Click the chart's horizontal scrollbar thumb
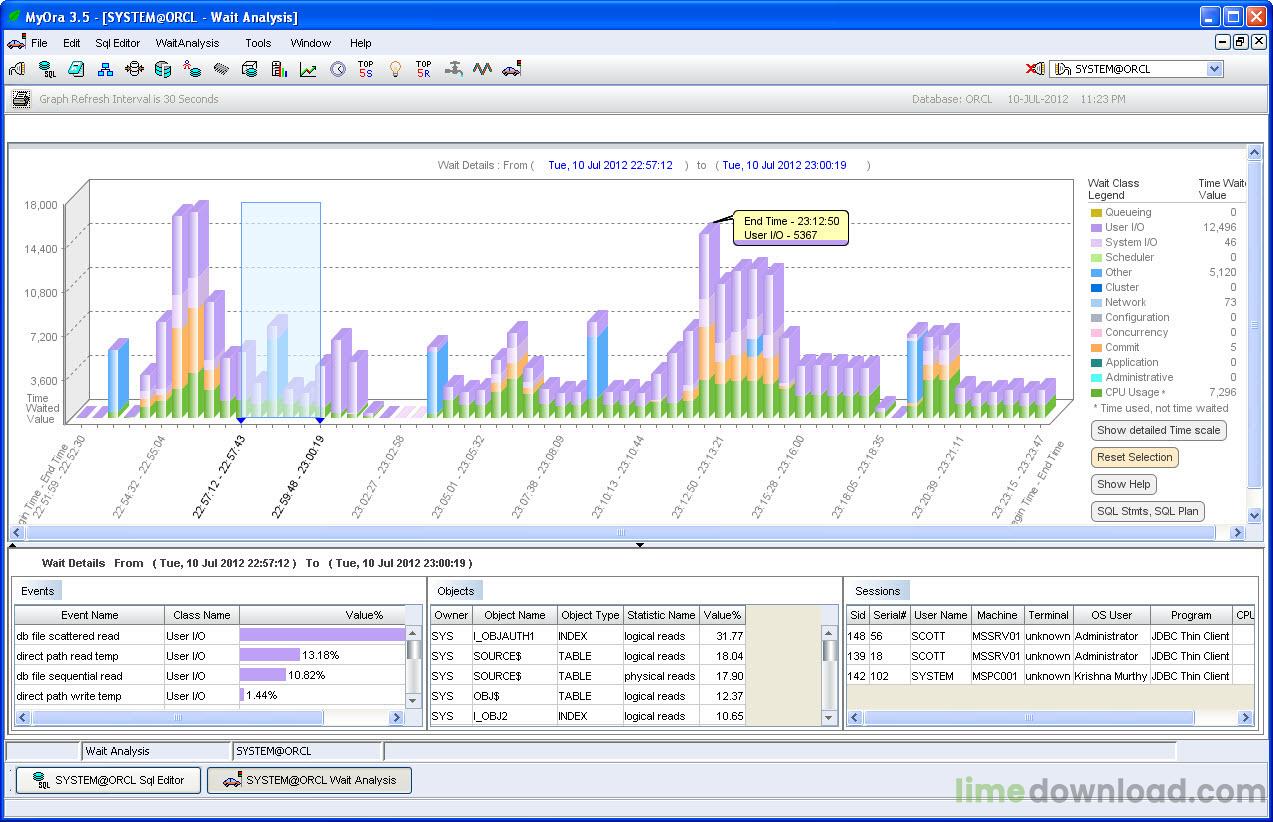The image size is (1273, 822). click(x=620, y=533)
